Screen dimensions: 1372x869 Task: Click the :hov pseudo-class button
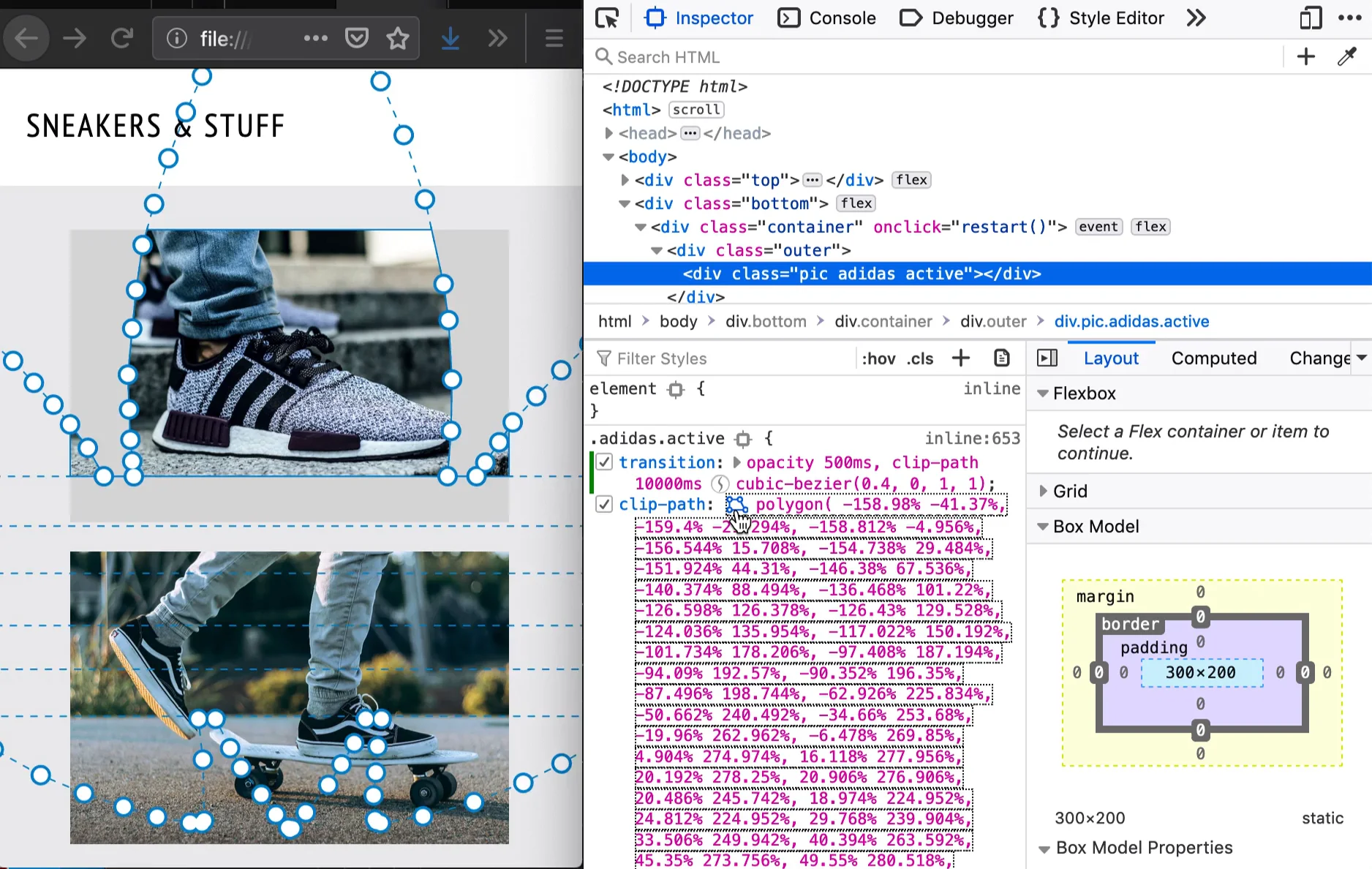tap(878, 358)
